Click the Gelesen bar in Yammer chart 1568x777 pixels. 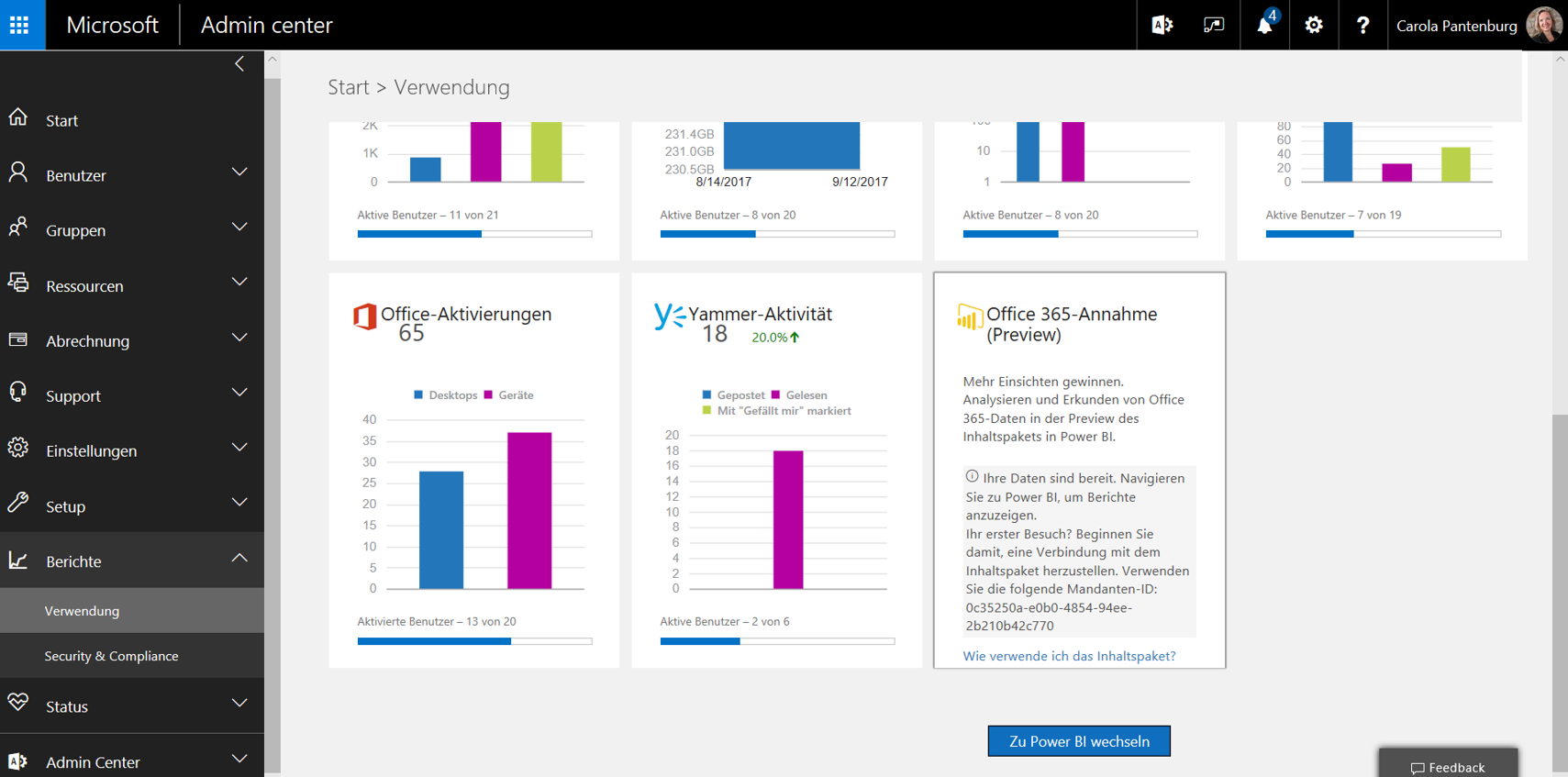[788, 519]
